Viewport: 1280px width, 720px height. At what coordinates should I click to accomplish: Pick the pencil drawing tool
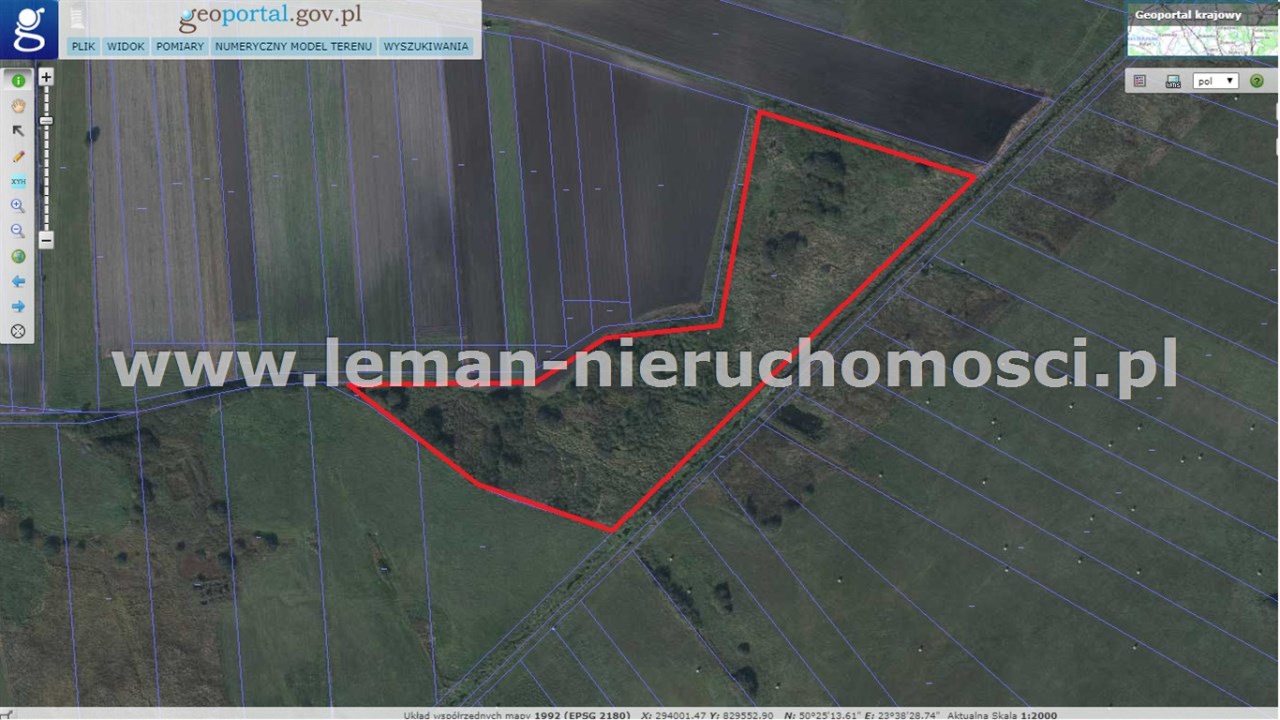(18, 156)
